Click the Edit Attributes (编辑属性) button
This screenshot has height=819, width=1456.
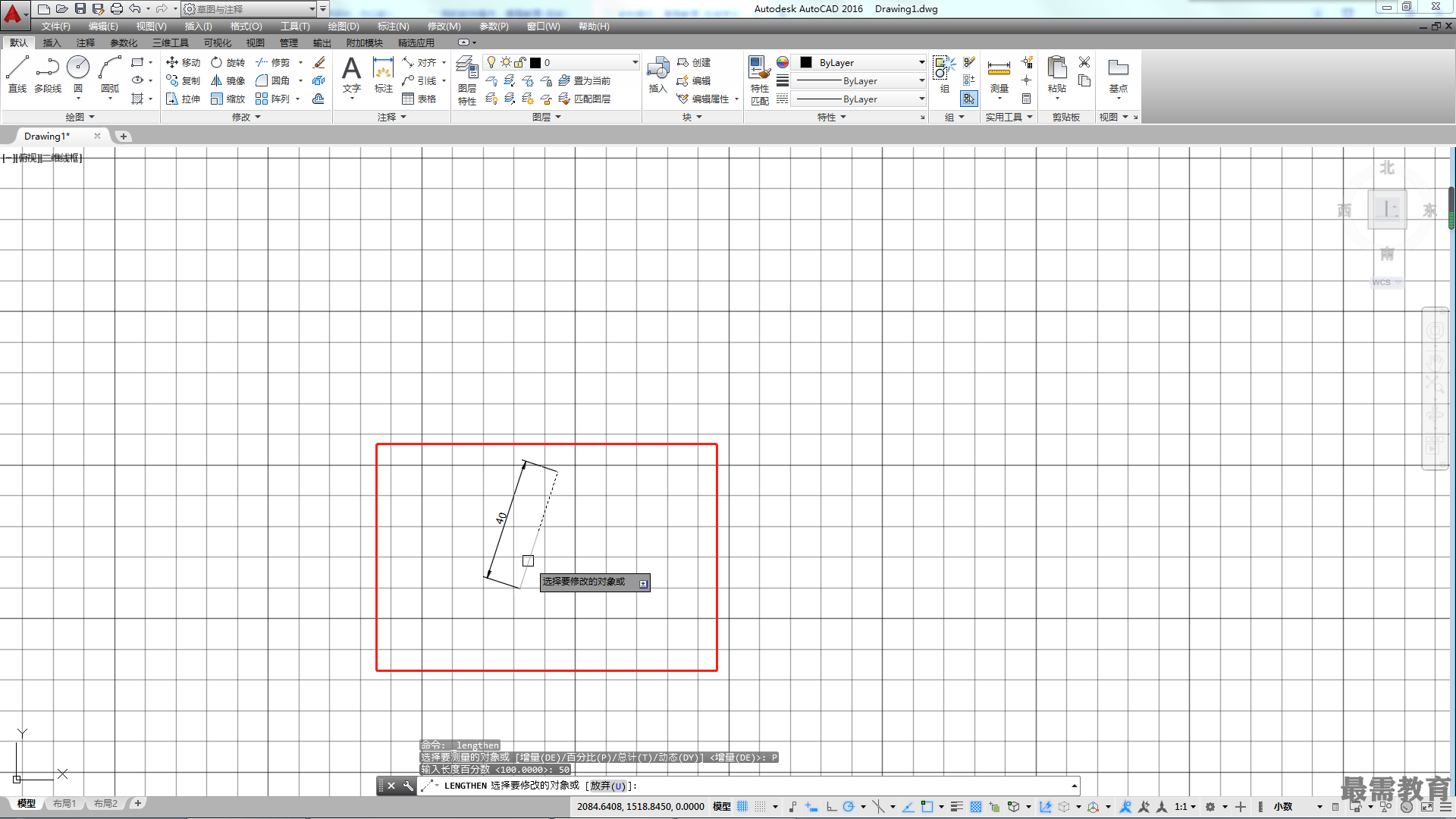[703, 99]
